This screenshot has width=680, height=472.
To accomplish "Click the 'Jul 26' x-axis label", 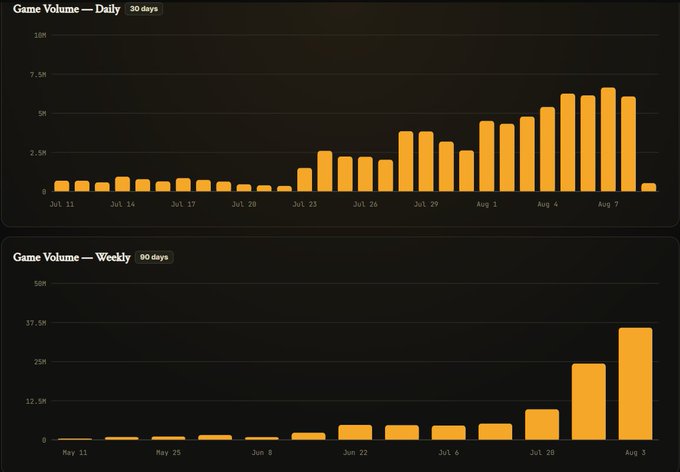I will pos(365,204).
